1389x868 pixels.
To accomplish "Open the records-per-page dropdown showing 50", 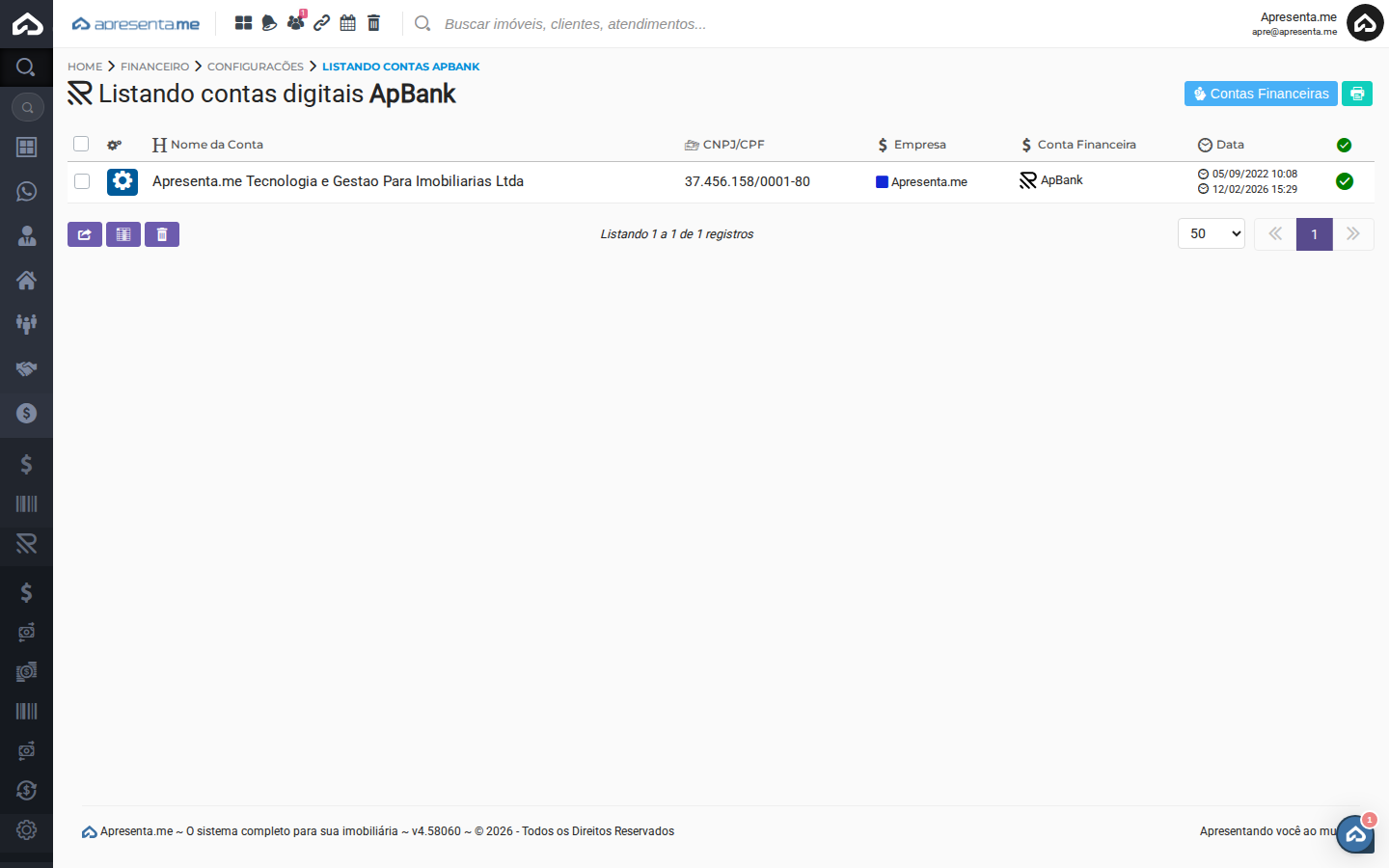I will (x=1212, y=233).
